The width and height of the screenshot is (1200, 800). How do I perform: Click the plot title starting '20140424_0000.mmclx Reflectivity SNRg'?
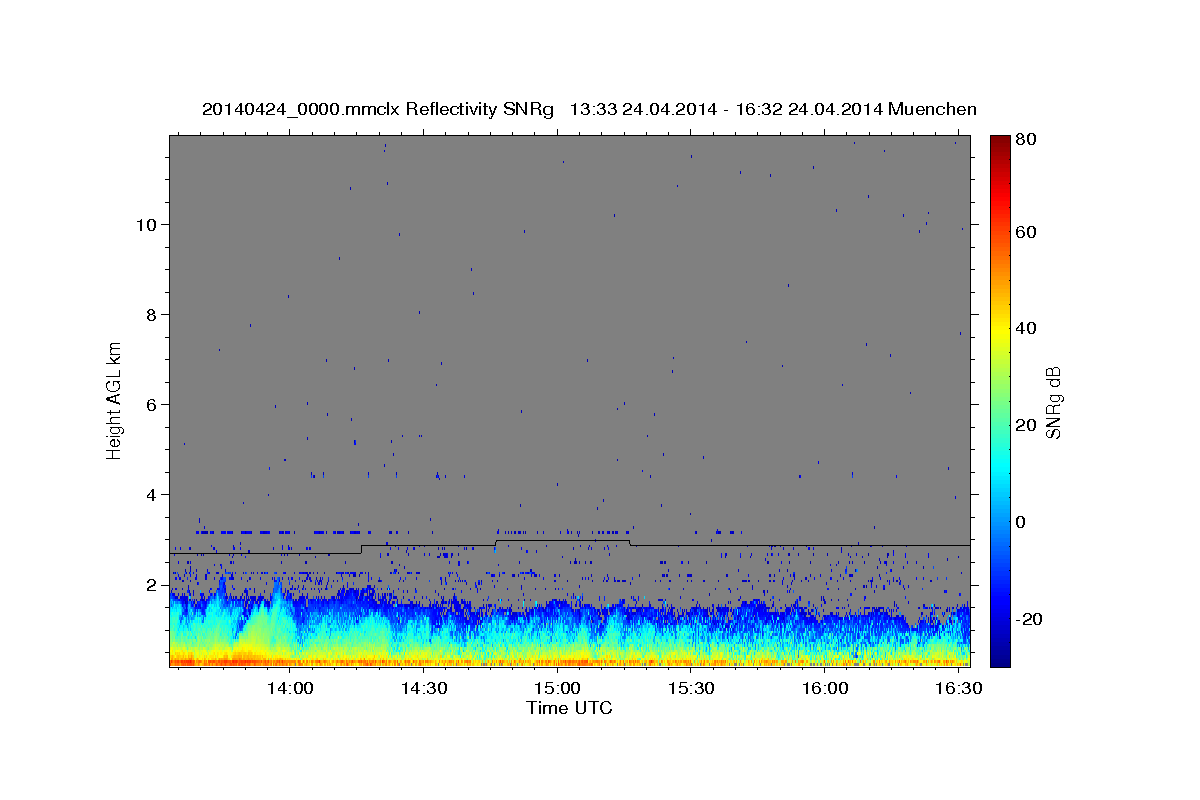tap(589, 109)
